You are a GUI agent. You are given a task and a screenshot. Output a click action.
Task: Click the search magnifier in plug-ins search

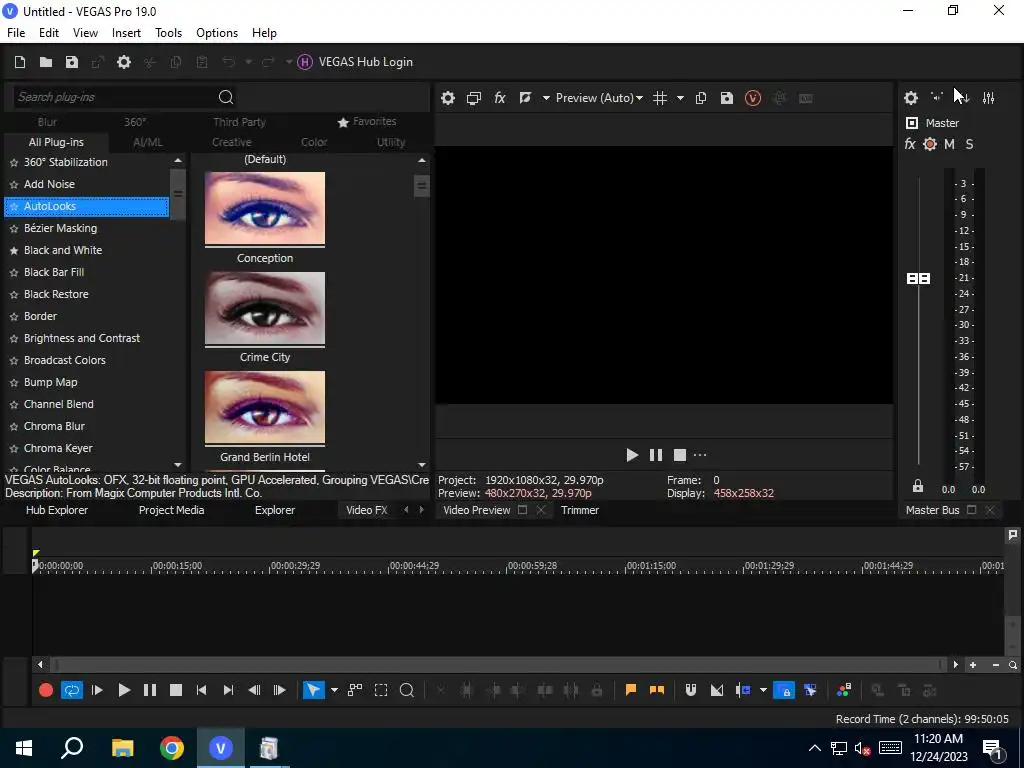(x=226, y=97)
